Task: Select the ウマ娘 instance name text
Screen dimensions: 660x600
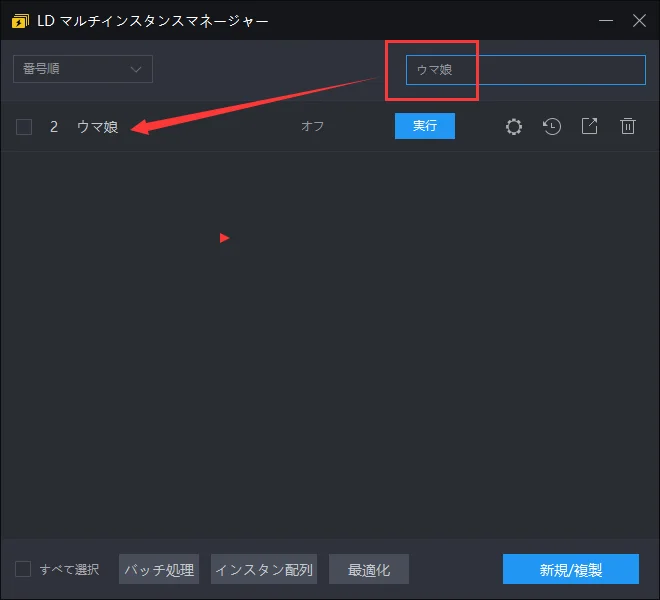Action: (98, 127)
